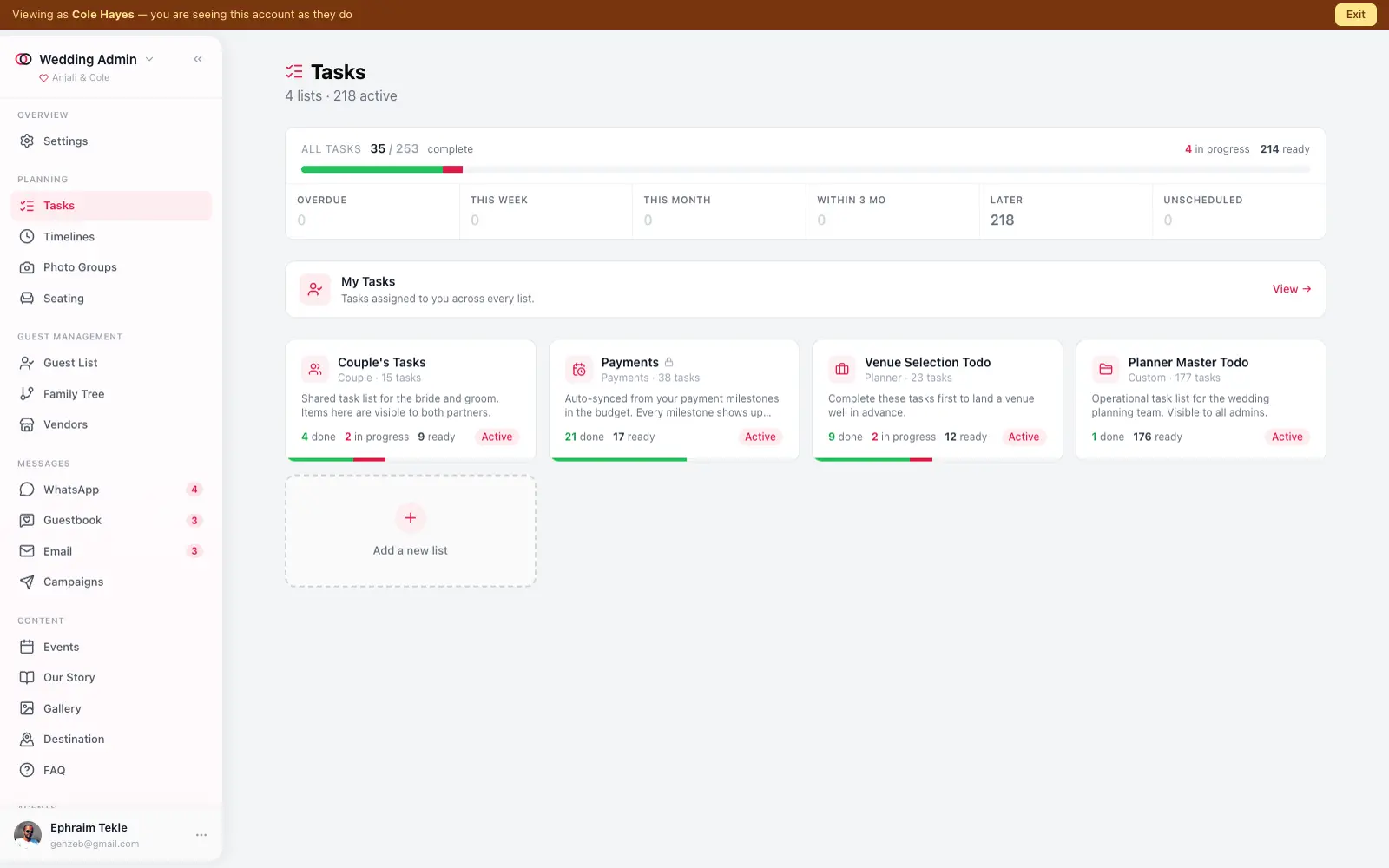Open Venue Selection Todo list title
Viewport: 1389px width, 868px height.
[x=927, y=362]
